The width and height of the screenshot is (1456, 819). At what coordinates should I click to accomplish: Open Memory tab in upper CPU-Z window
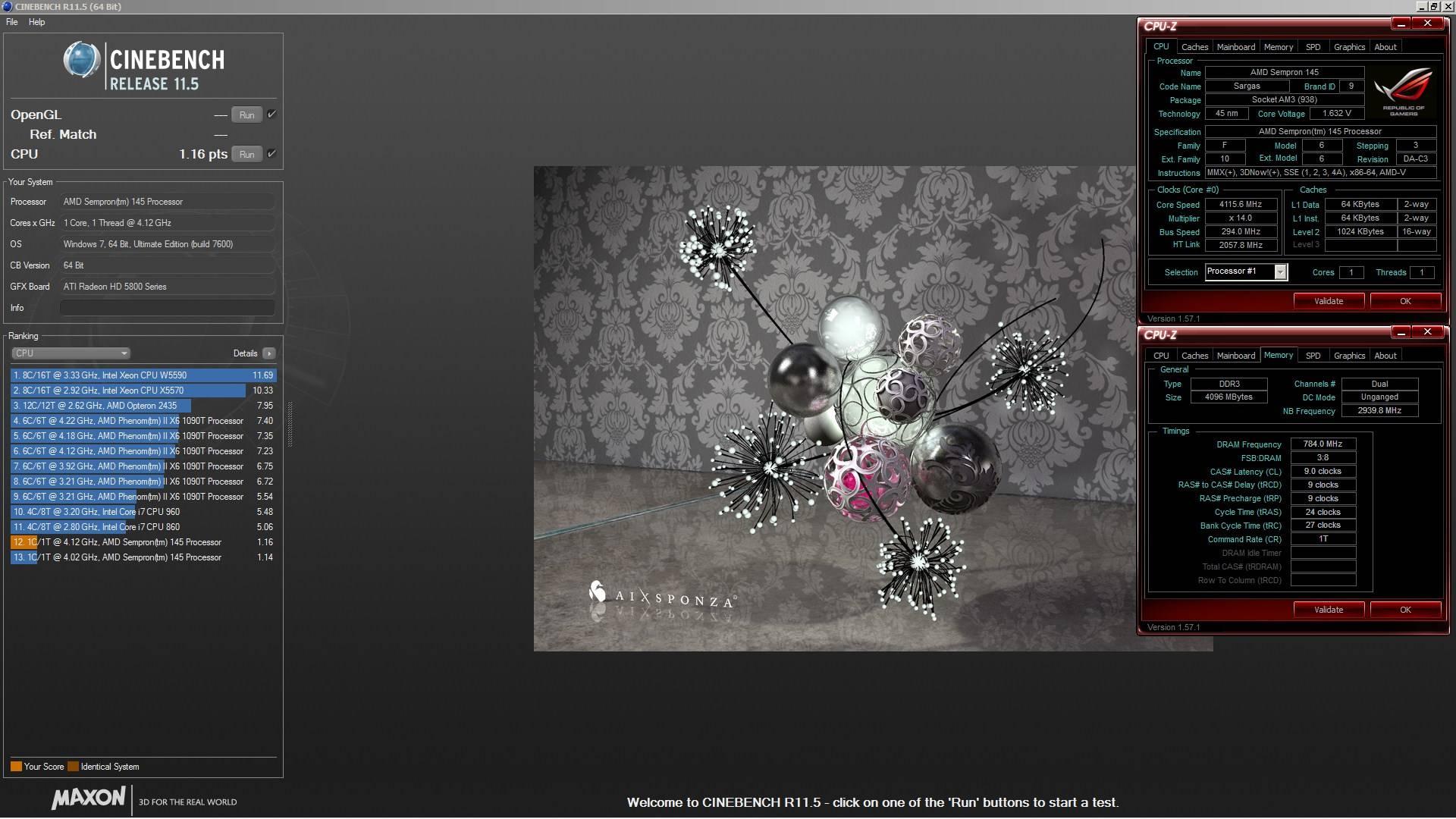[x=1278, y=47]
